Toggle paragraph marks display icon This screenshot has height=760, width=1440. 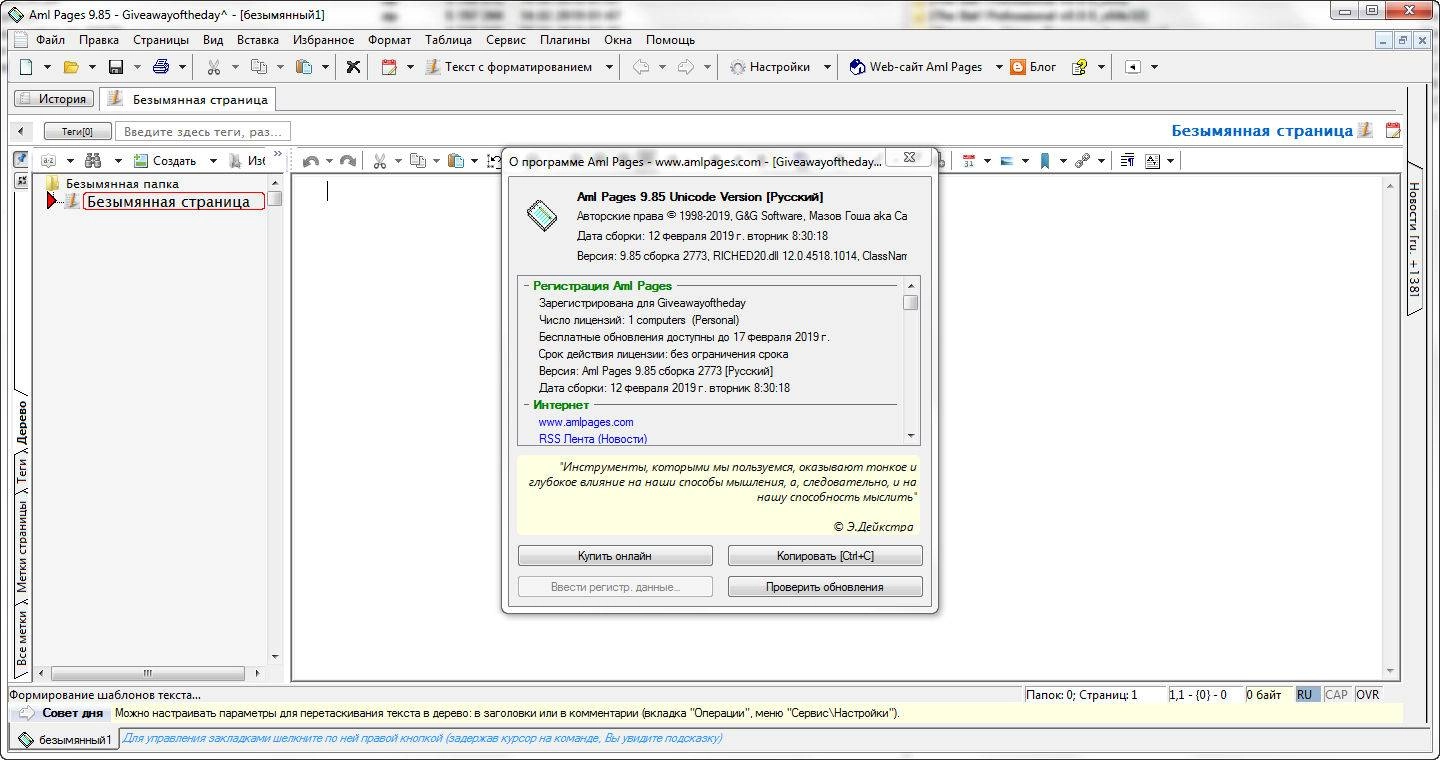[x=1127, y=160]
